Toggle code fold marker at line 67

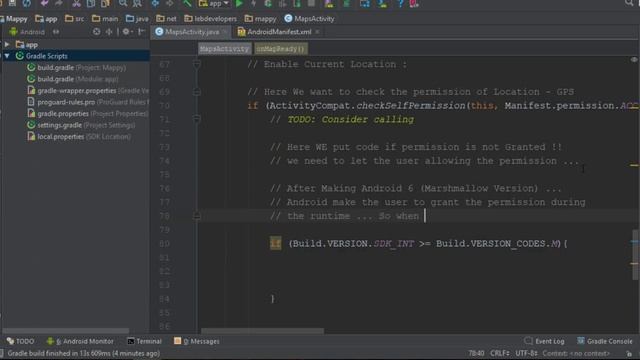(x=197, y=64)
